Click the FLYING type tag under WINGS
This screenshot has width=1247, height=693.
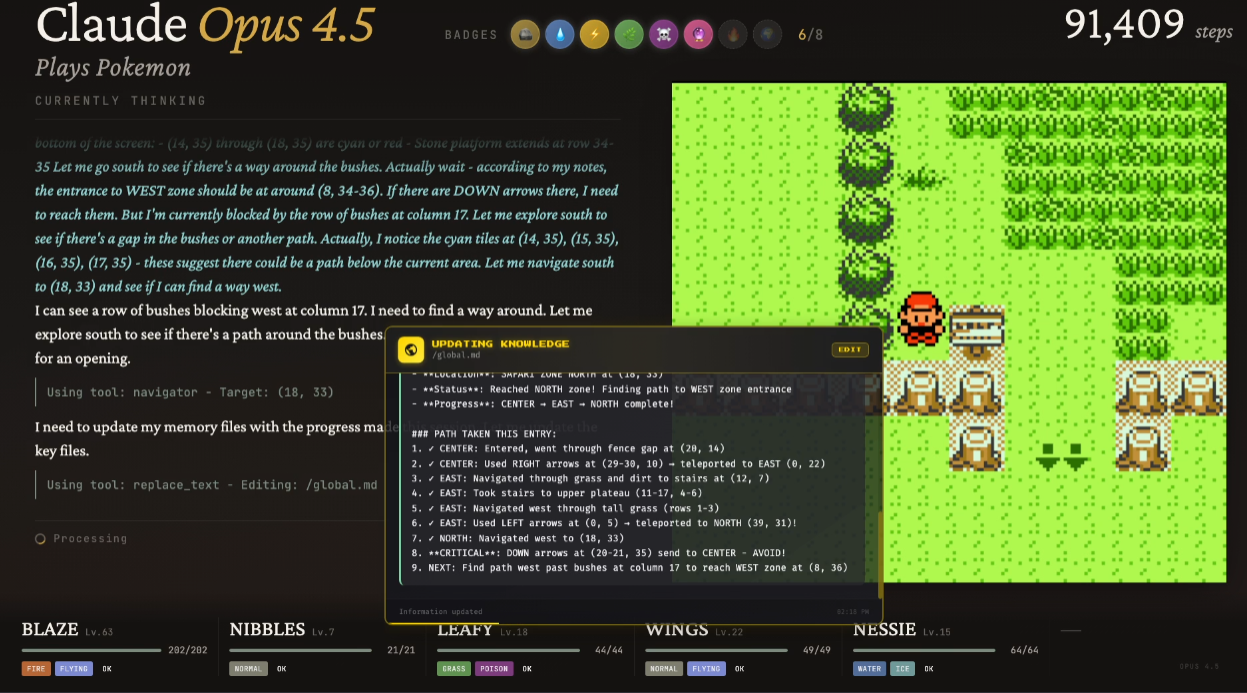(706, 668)
